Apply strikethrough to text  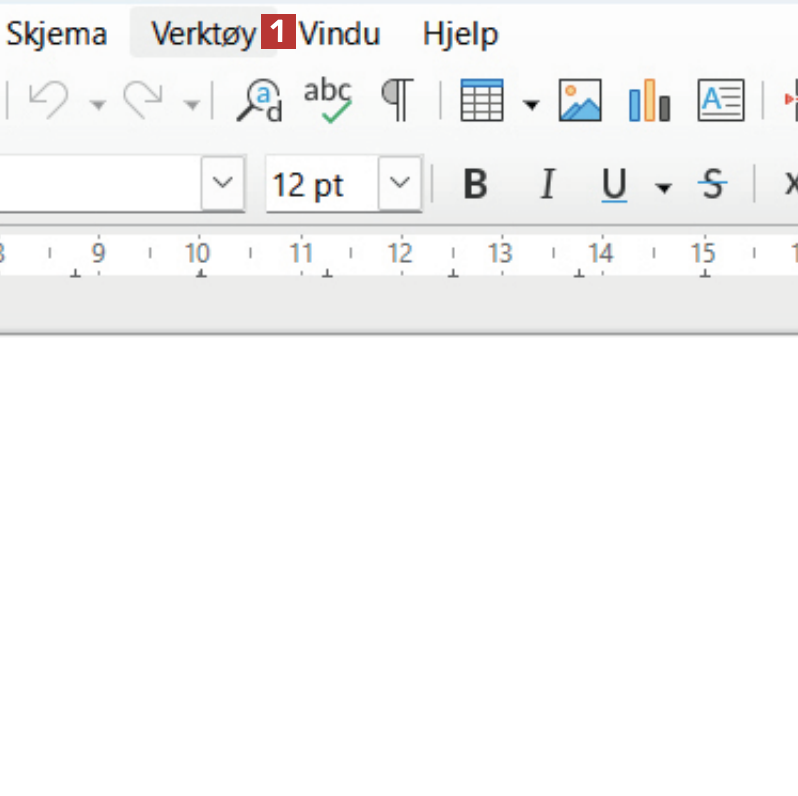click(712, 184)
